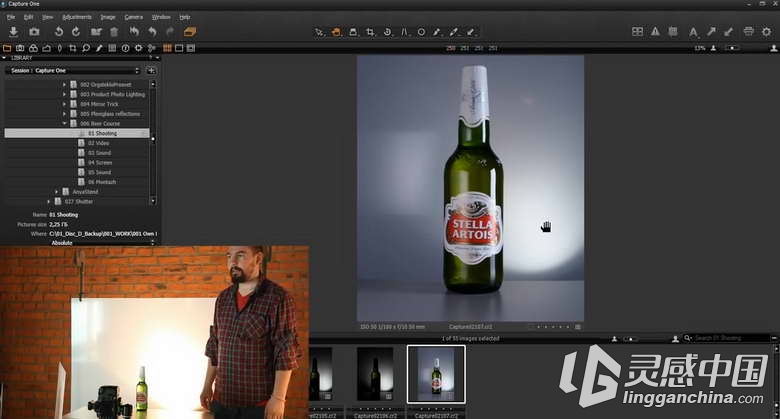The image size is (780, 419).
Task: Open the Lens tool tab
Action: (x=60, y=48)
